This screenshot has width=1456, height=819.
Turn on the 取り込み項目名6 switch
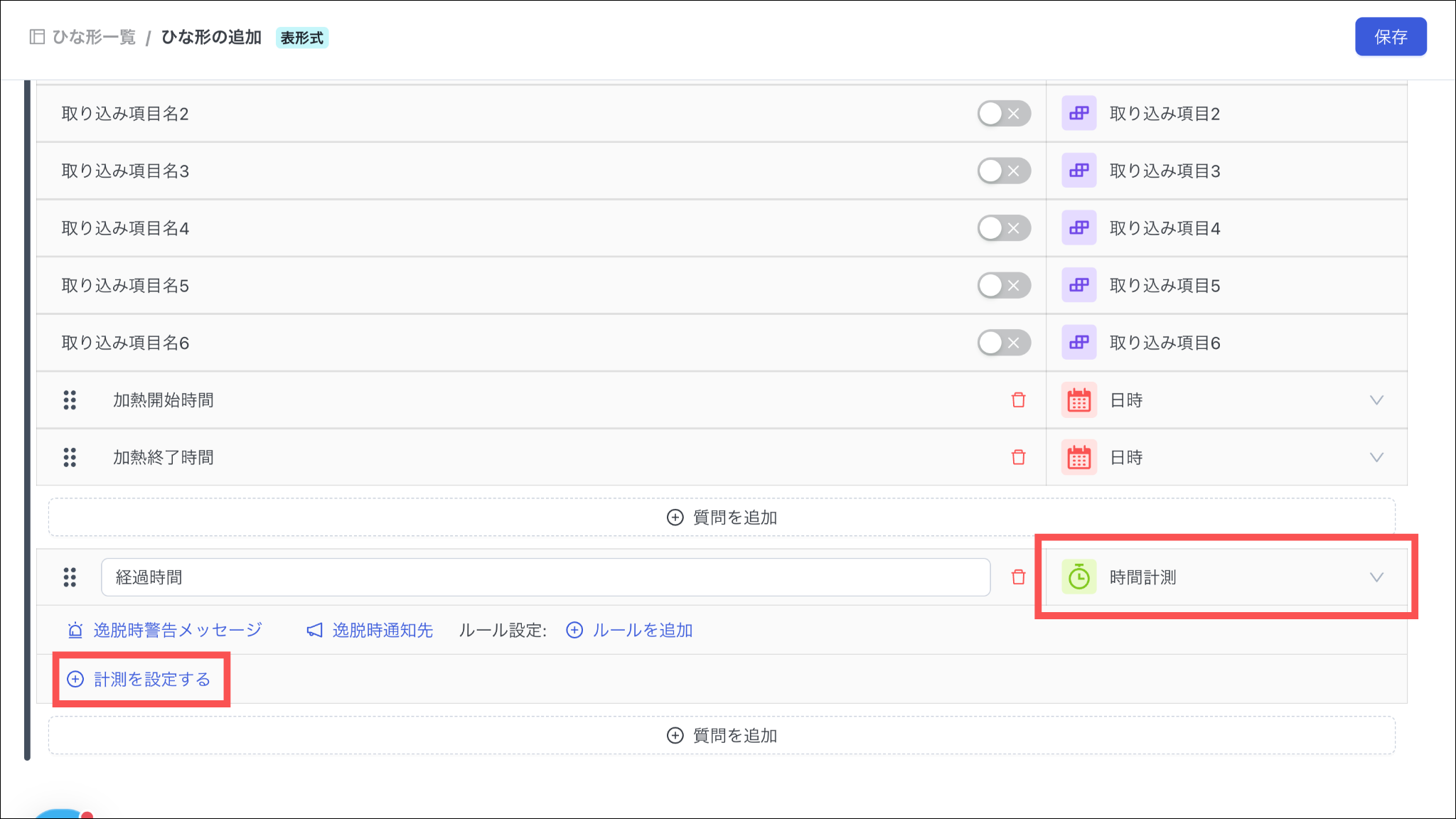click(x=1003, y=343)
